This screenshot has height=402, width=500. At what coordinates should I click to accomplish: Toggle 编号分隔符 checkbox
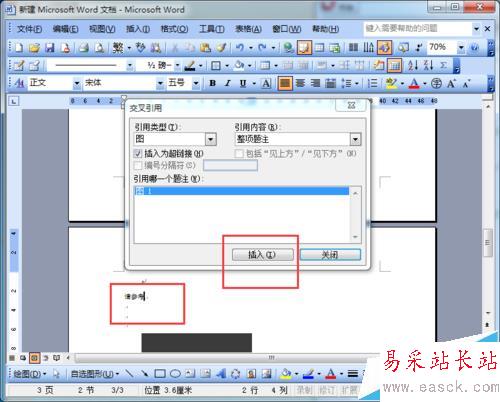(x=137, y=165)
